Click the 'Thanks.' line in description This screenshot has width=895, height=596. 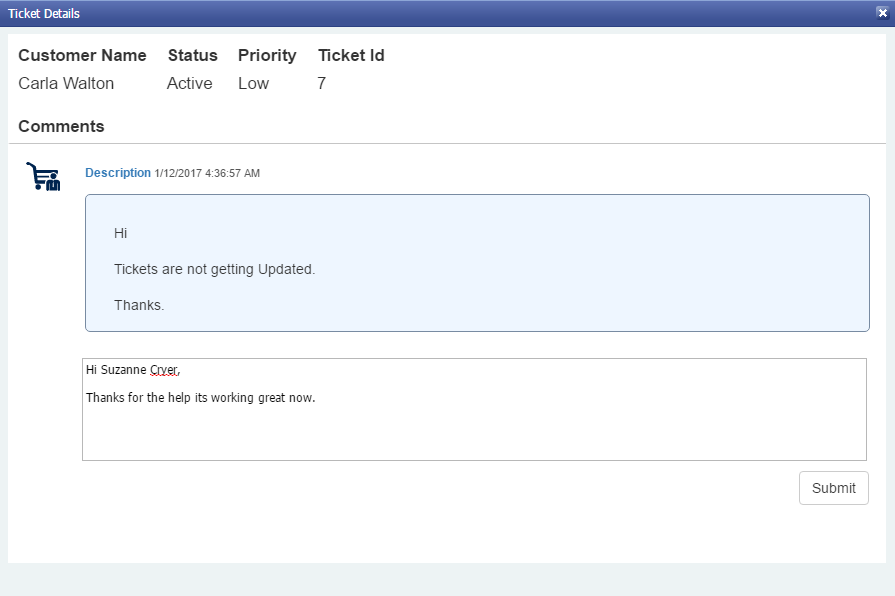139,305
